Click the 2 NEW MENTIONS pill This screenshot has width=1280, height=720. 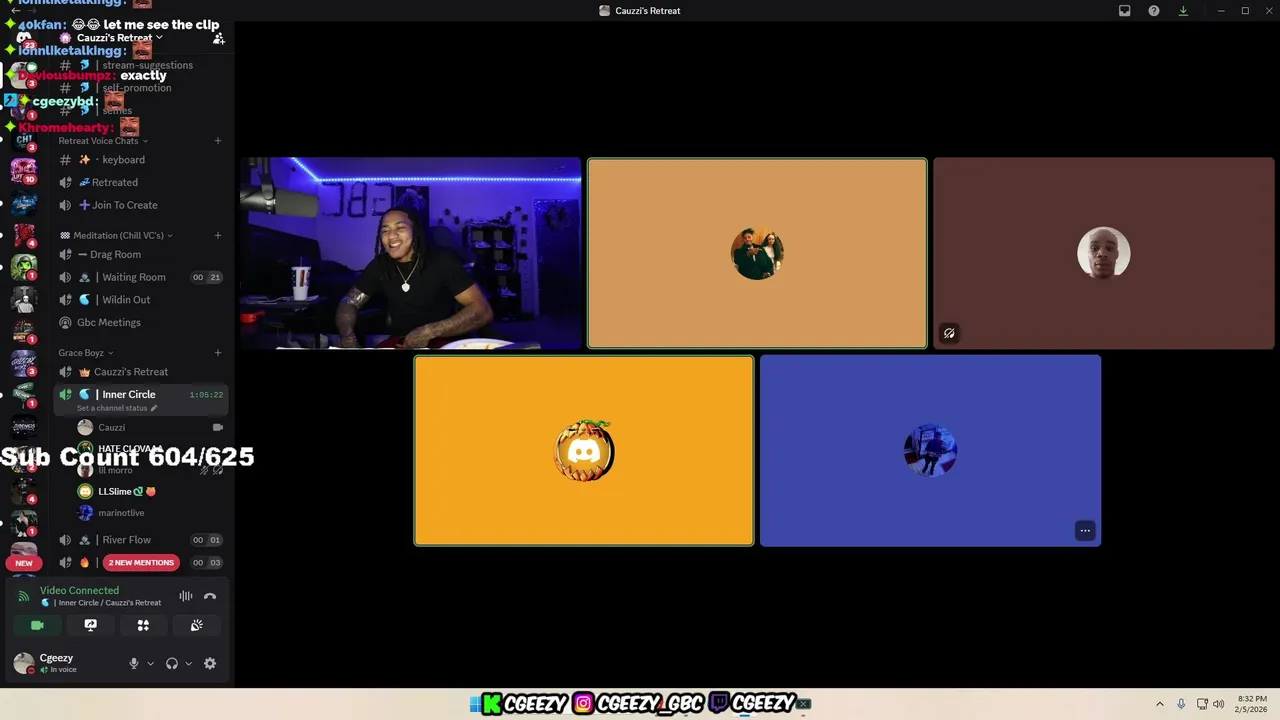pos(141,563)
